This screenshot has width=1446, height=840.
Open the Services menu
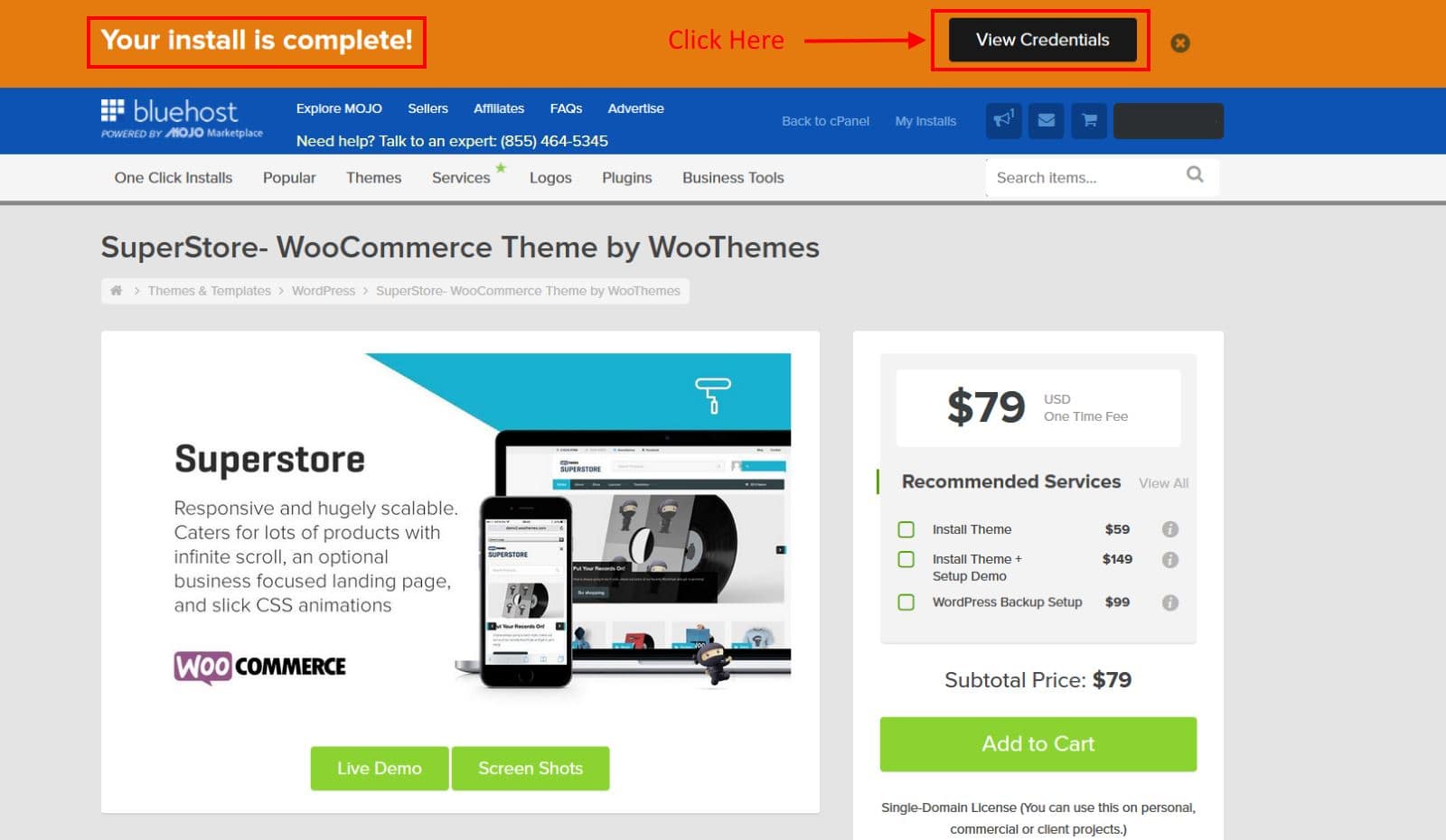461,178
